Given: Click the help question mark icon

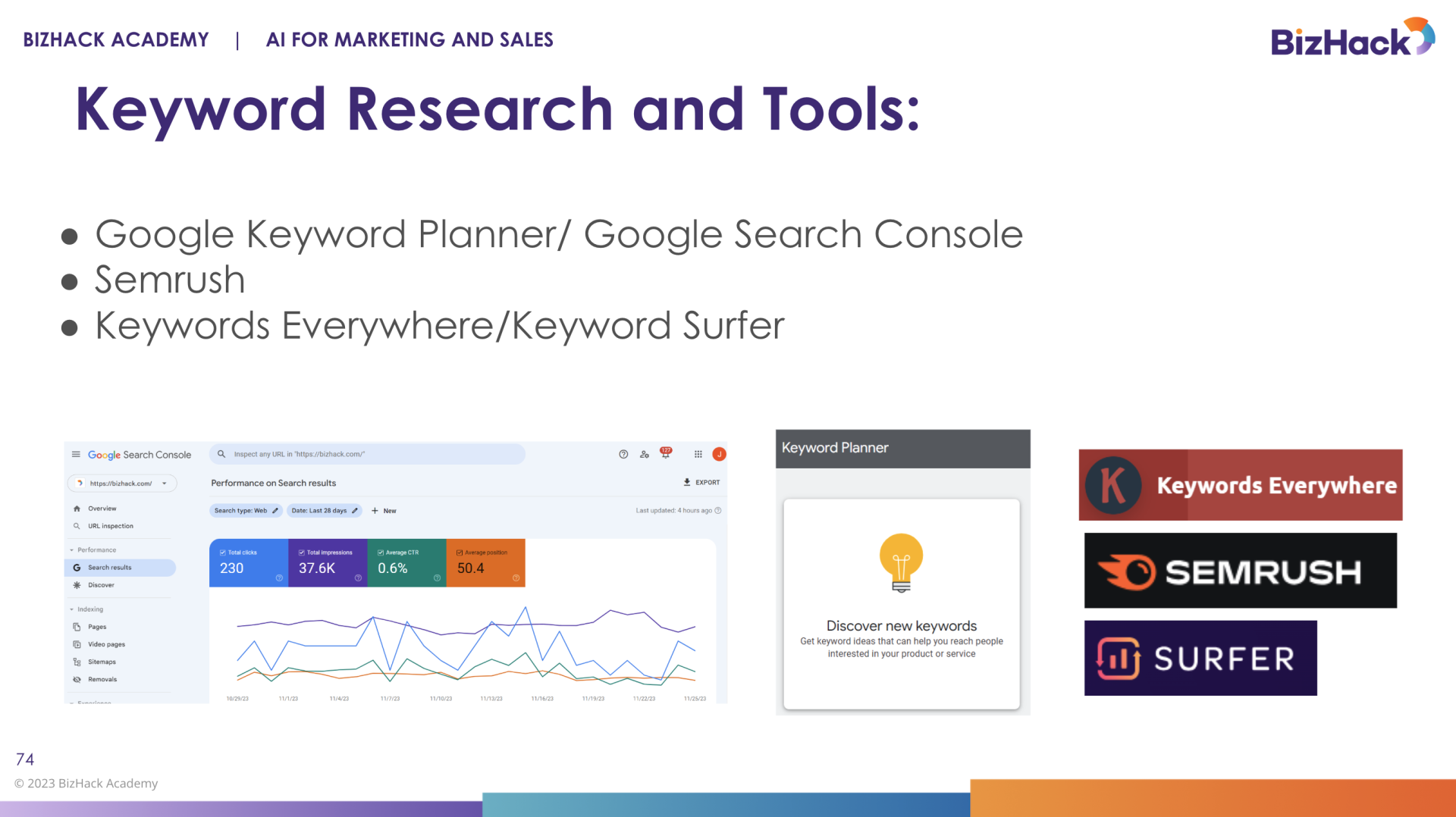Looking at the screenshot, I should click(x=623, y=455).
